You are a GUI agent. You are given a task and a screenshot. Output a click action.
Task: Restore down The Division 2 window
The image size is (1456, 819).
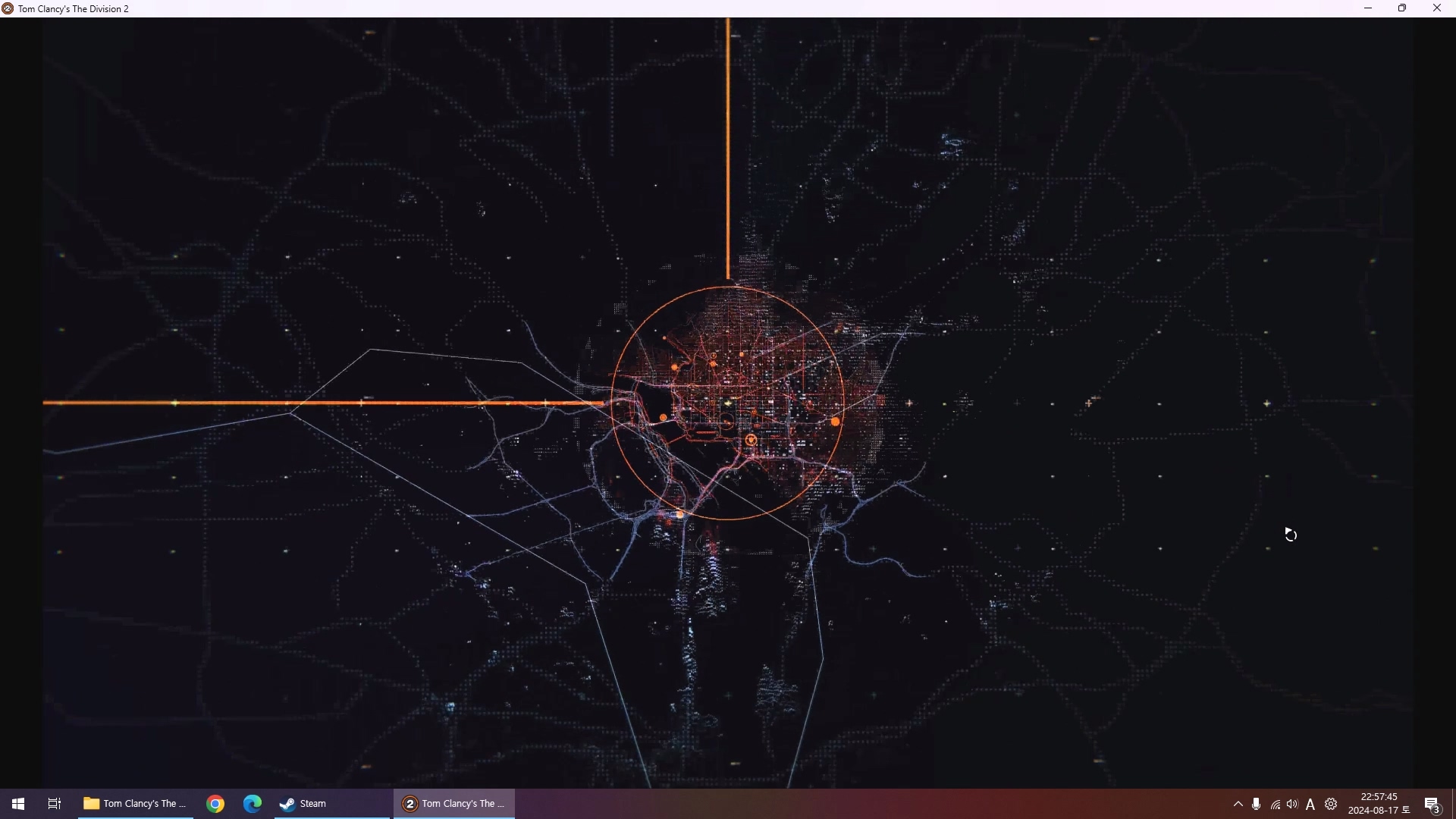[x=1402, y=8]
